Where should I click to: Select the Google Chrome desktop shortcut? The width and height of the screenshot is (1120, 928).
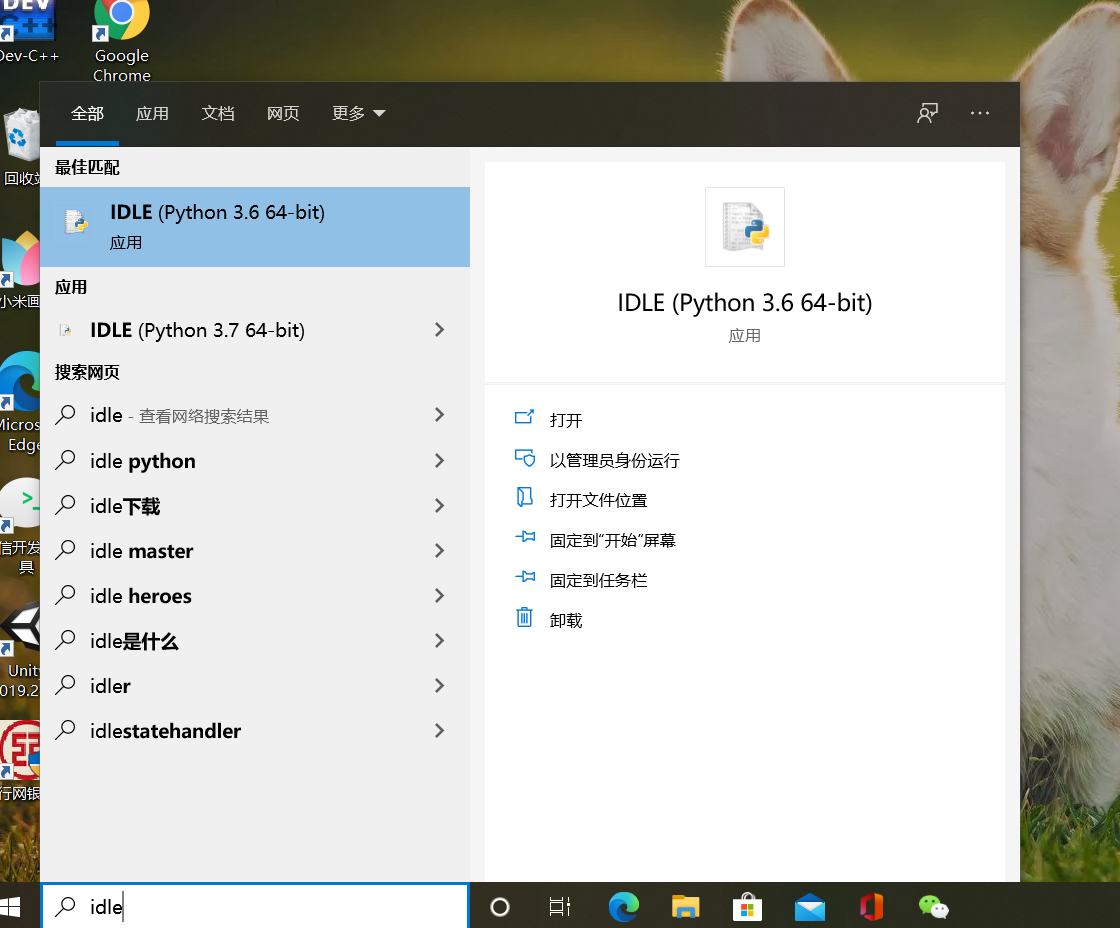[x=122, y=41]
